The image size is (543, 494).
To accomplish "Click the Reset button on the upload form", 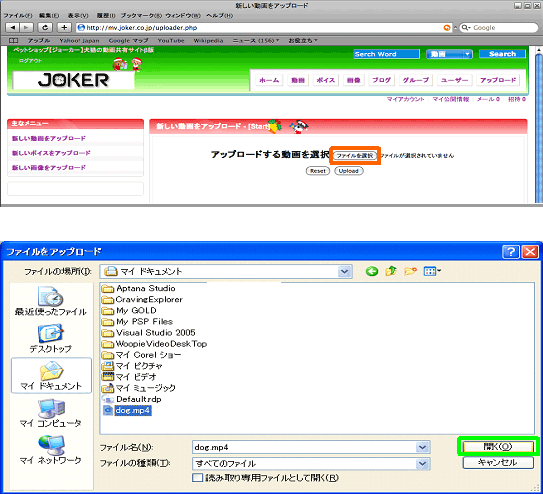I will click(318, 171).
